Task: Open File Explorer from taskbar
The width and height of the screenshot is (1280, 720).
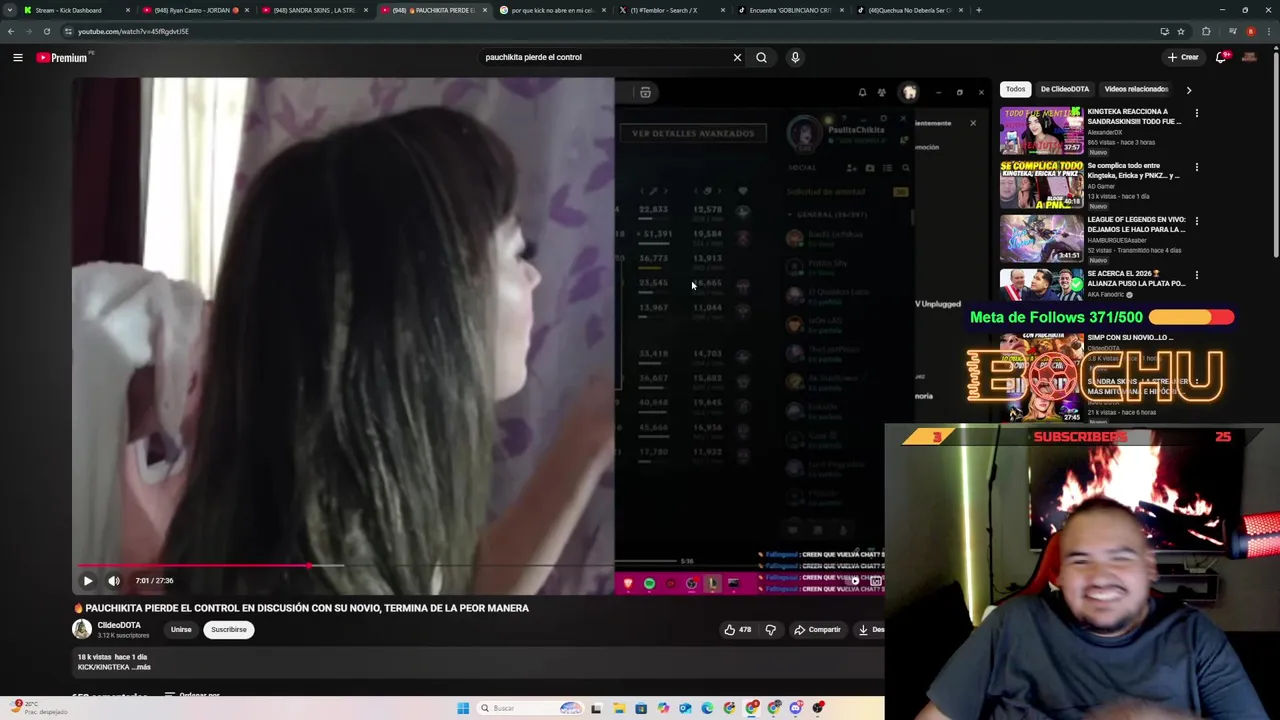Action: click(619, 708)
